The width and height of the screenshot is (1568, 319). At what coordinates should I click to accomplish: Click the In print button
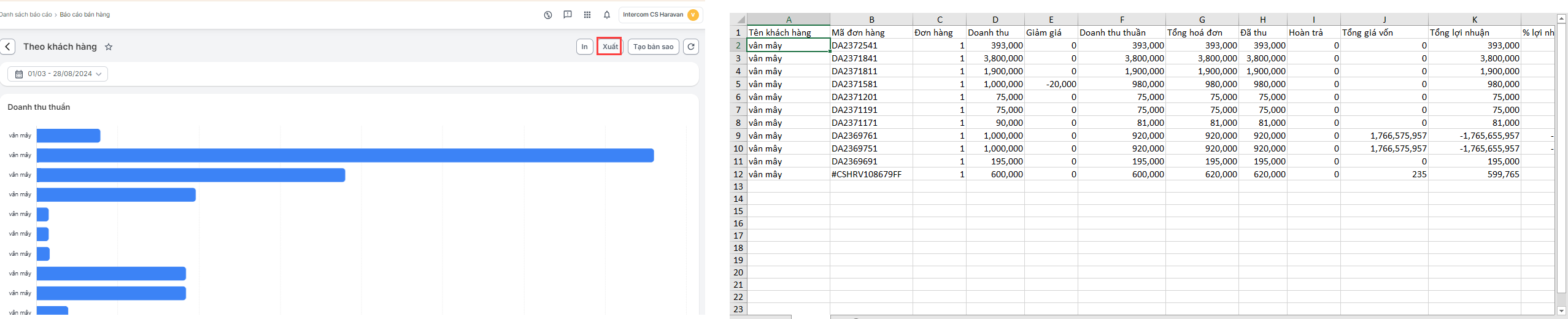tap(584, 47)
